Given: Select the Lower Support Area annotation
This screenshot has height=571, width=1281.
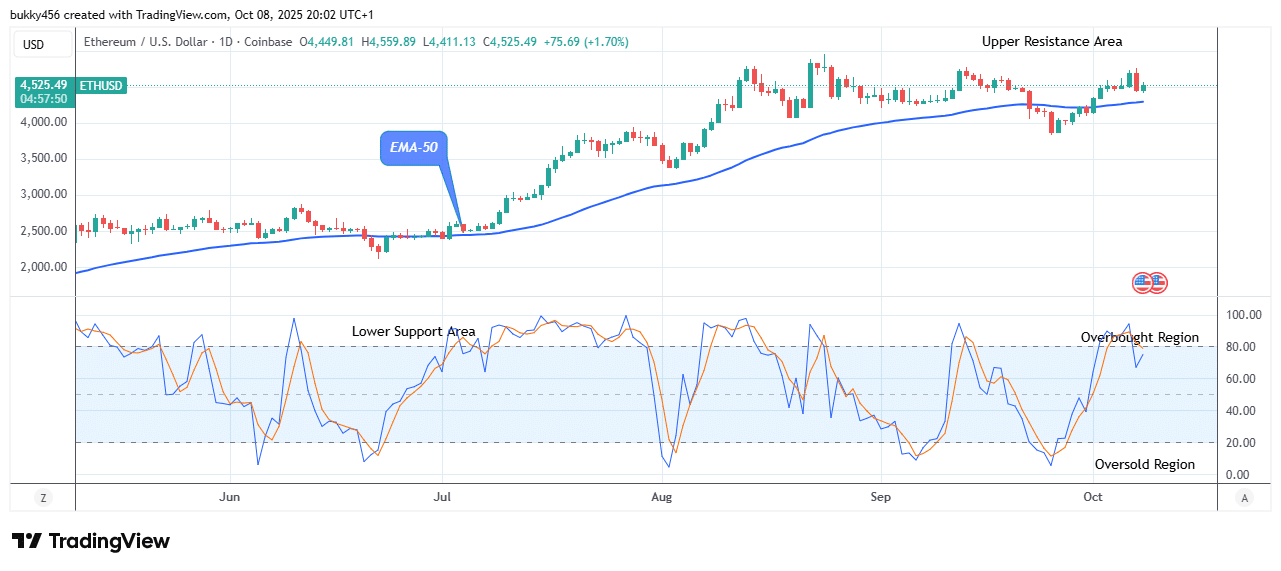Looking at the screenshot, I should pos(413,332).
